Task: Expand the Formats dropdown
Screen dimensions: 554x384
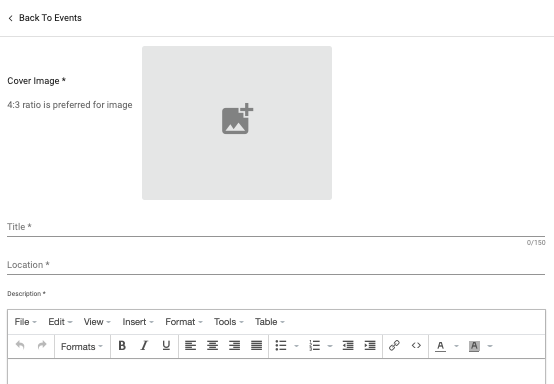Action: (82, 347)
